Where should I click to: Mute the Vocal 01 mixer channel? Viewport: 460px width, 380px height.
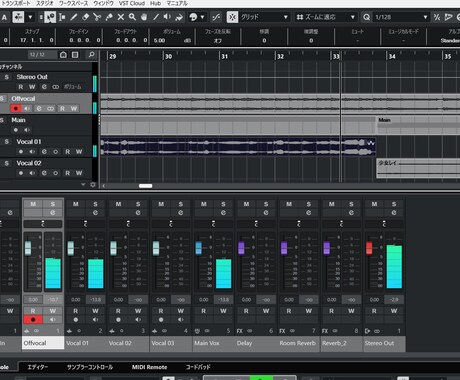tap(76, 204)
